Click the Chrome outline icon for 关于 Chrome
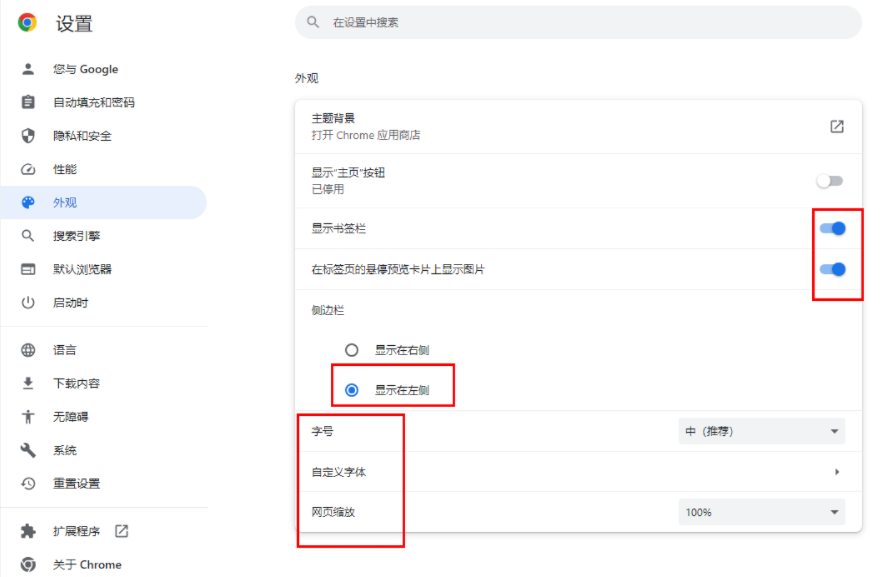 pos(28,564)
